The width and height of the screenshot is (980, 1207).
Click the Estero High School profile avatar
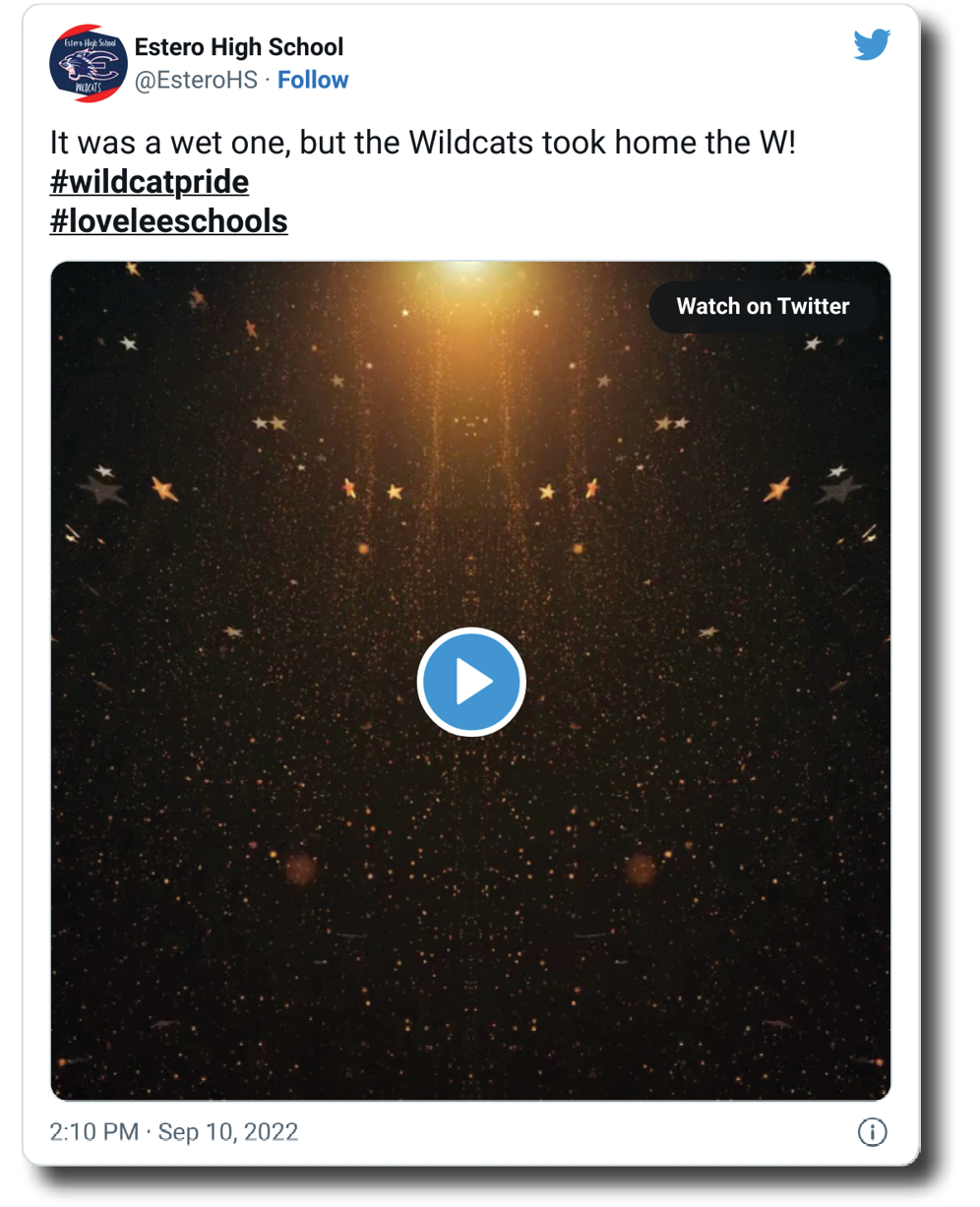pos(88,64)
